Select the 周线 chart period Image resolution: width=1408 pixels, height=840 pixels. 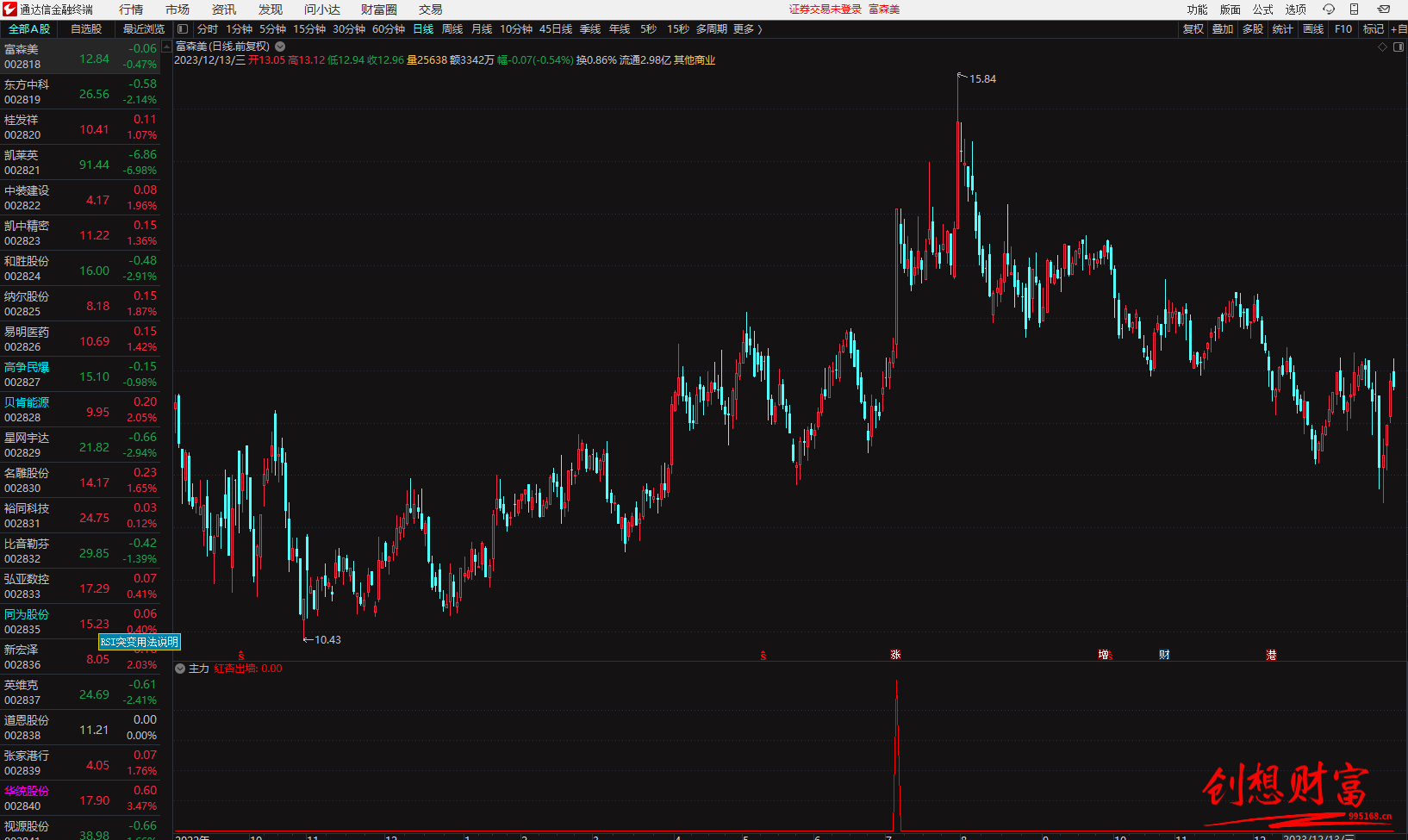[452, 29]
